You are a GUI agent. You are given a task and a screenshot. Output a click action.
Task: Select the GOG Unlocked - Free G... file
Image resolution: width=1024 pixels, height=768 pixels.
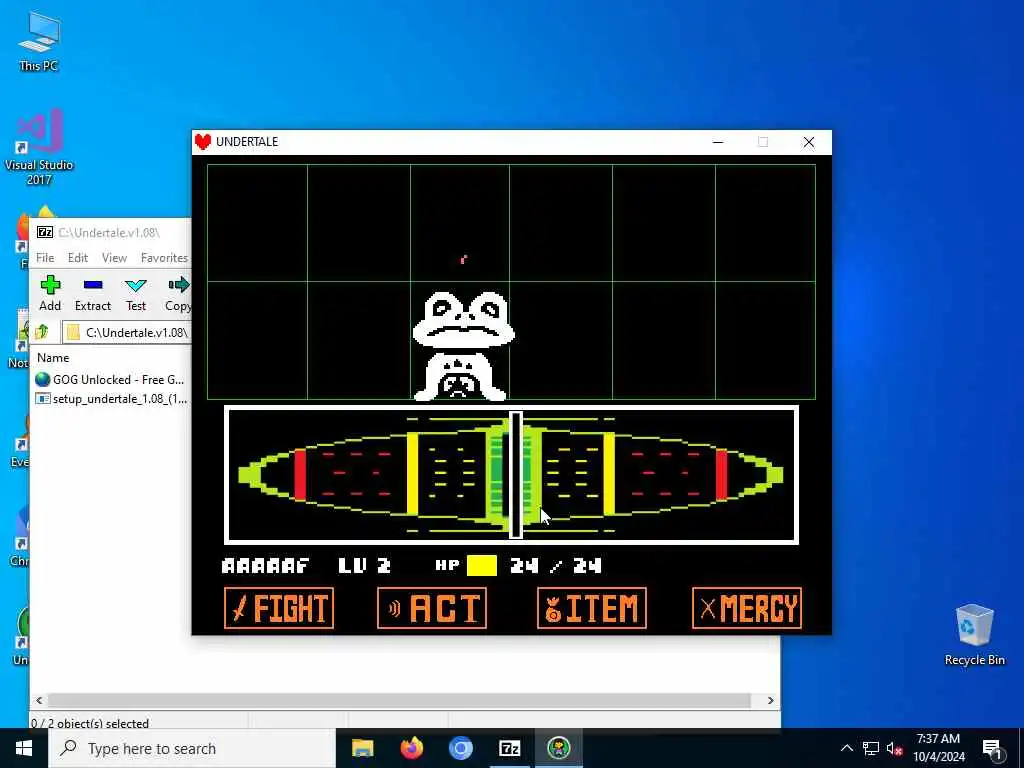[x=110, y=379]
